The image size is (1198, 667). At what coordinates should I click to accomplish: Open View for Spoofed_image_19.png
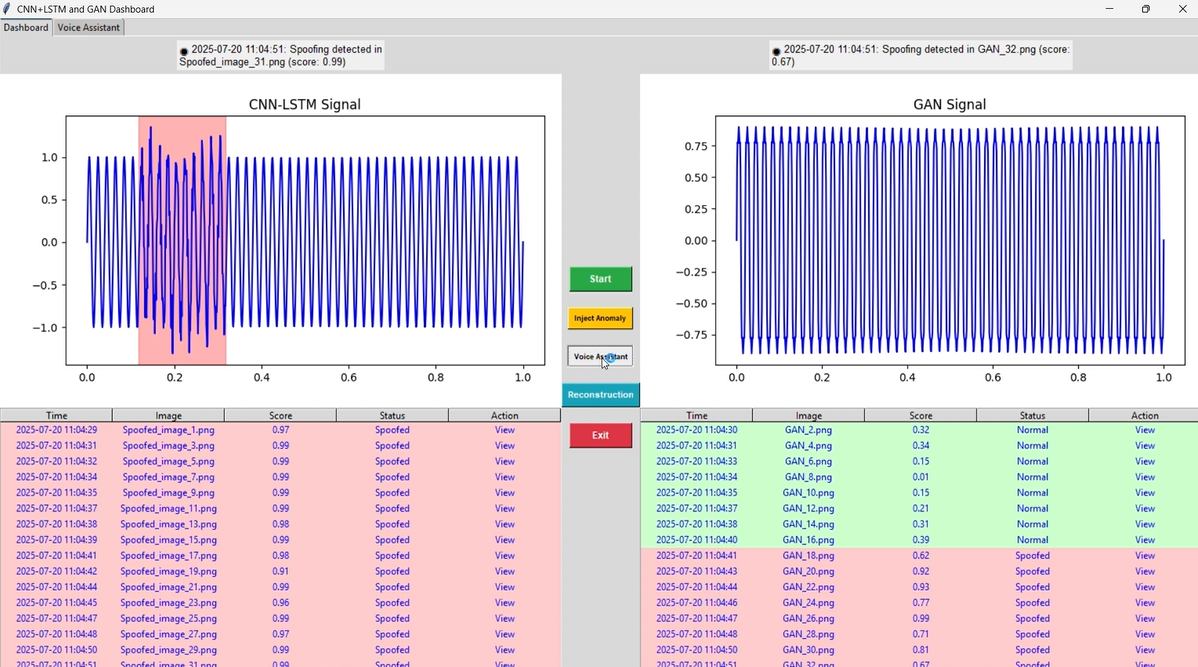[504, 571]
